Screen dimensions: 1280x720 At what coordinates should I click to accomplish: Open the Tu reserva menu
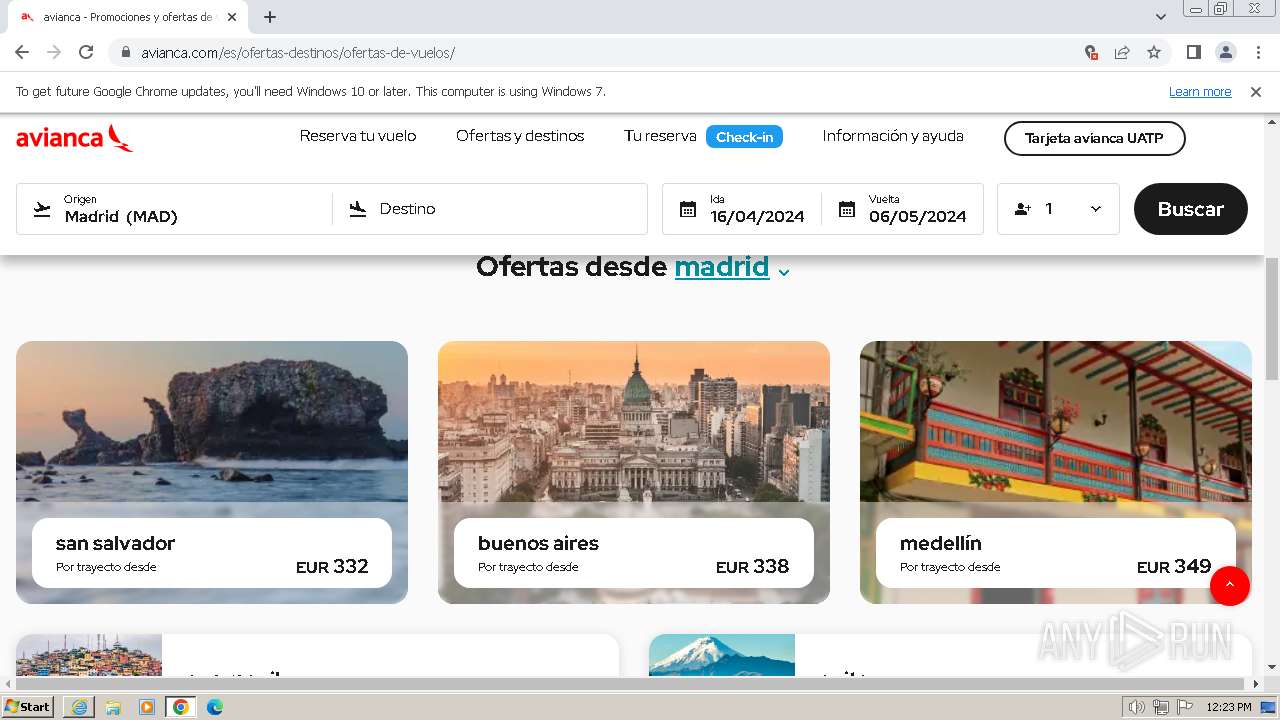click(660, 136)
